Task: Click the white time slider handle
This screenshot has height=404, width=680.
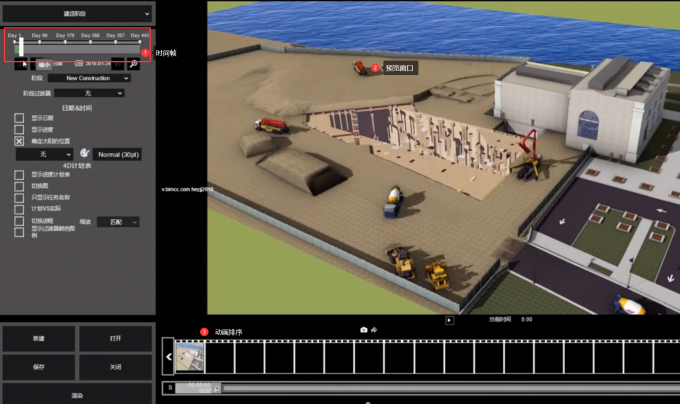Action: coord(21,47)
